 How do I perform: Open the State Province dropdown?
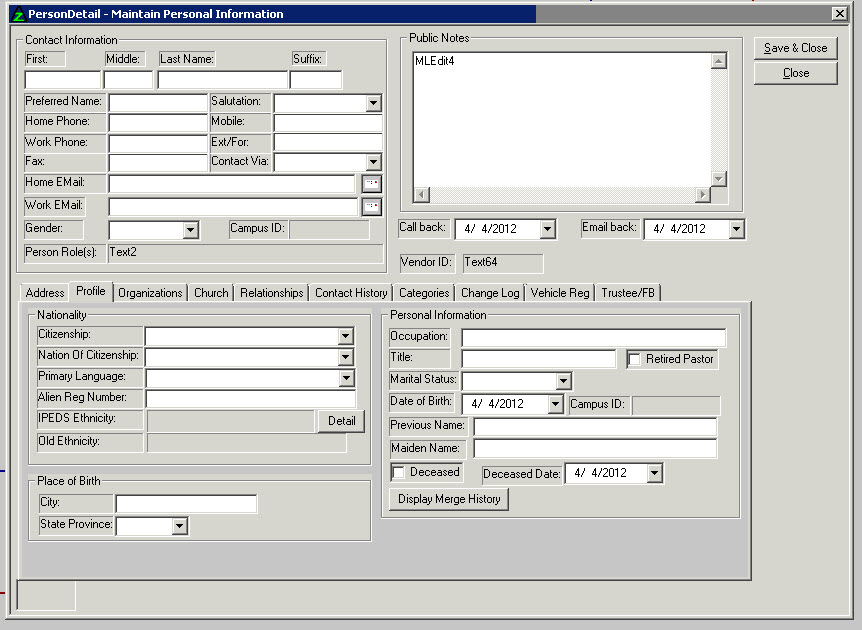tap(180, 526)
